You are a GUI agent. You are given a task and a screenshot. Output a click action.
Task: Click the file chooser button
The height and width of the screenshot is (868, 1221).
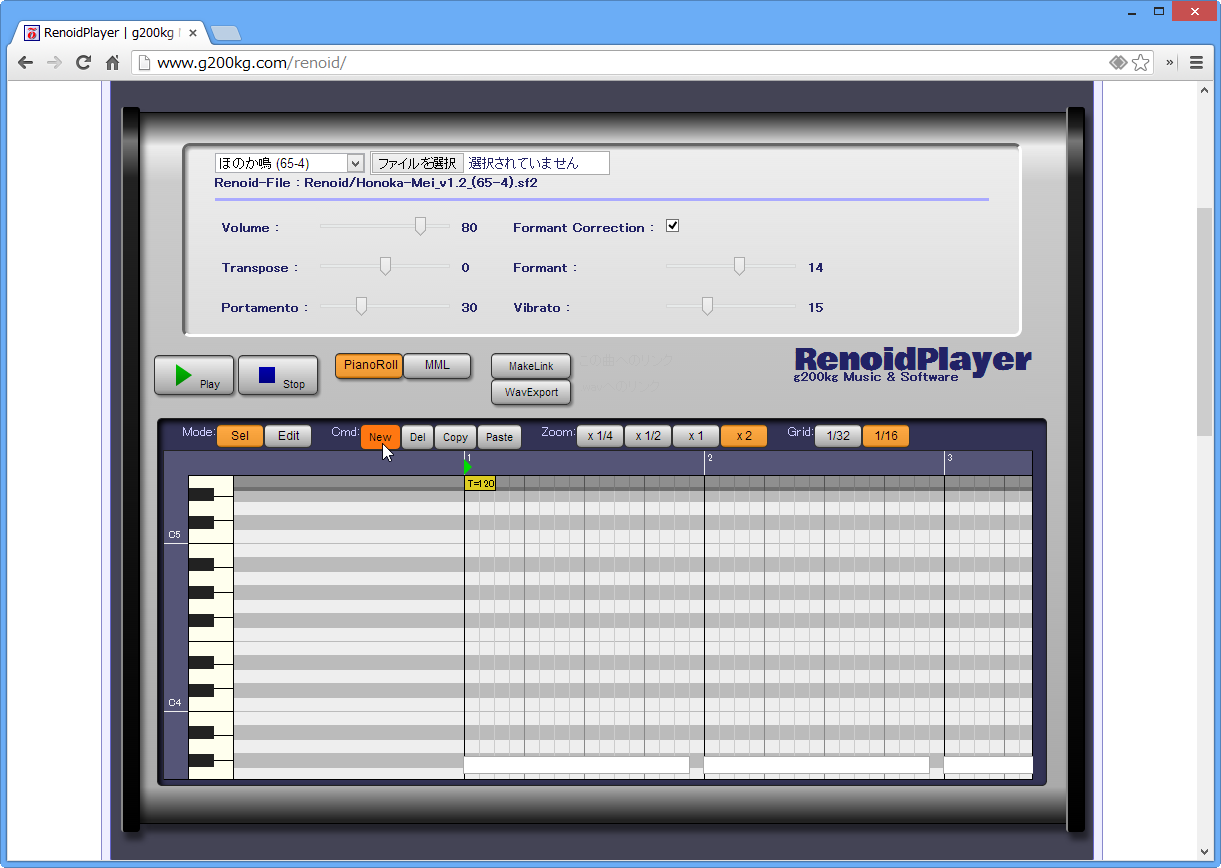(417, 163)
